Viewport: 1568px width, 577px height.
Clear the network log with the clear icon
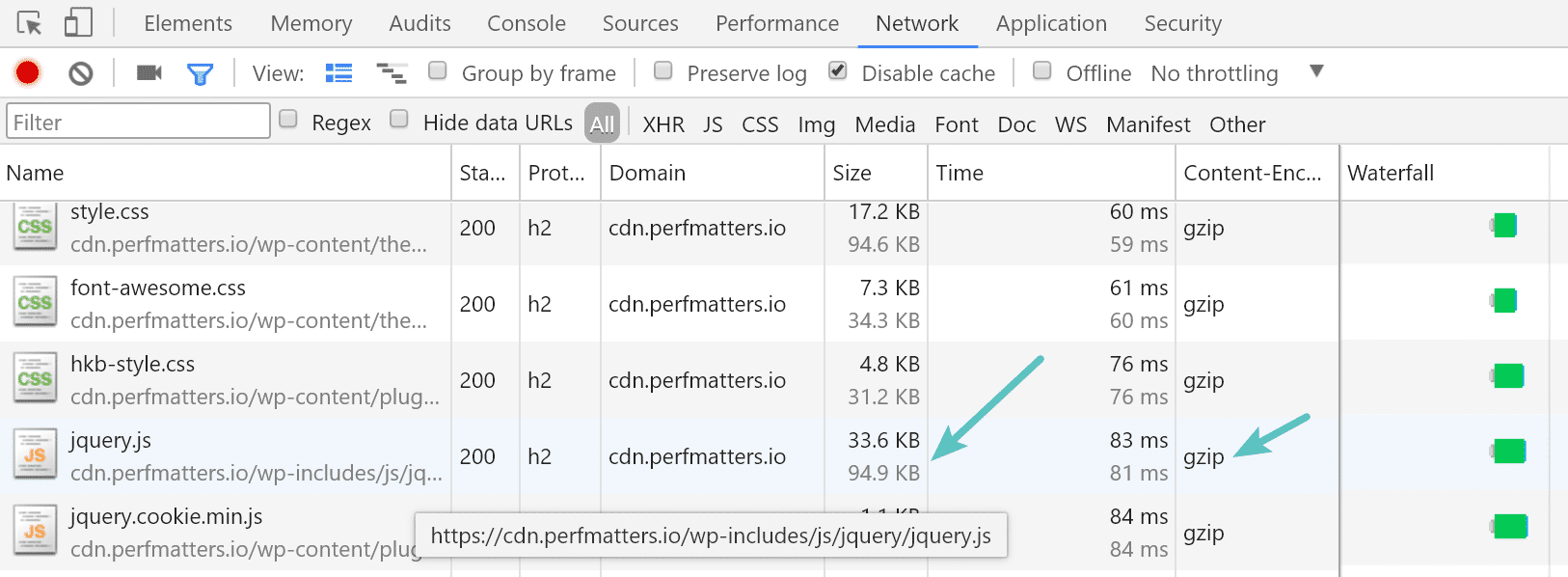point(81,73)
